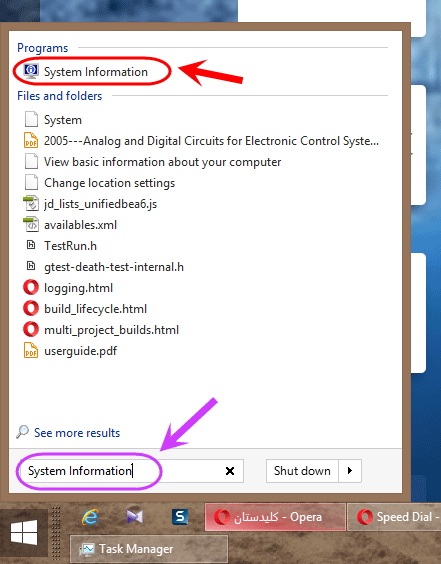Switch to Task Manager taskbar window
This screenshot has width=441, height=564.
pos(149,549)
